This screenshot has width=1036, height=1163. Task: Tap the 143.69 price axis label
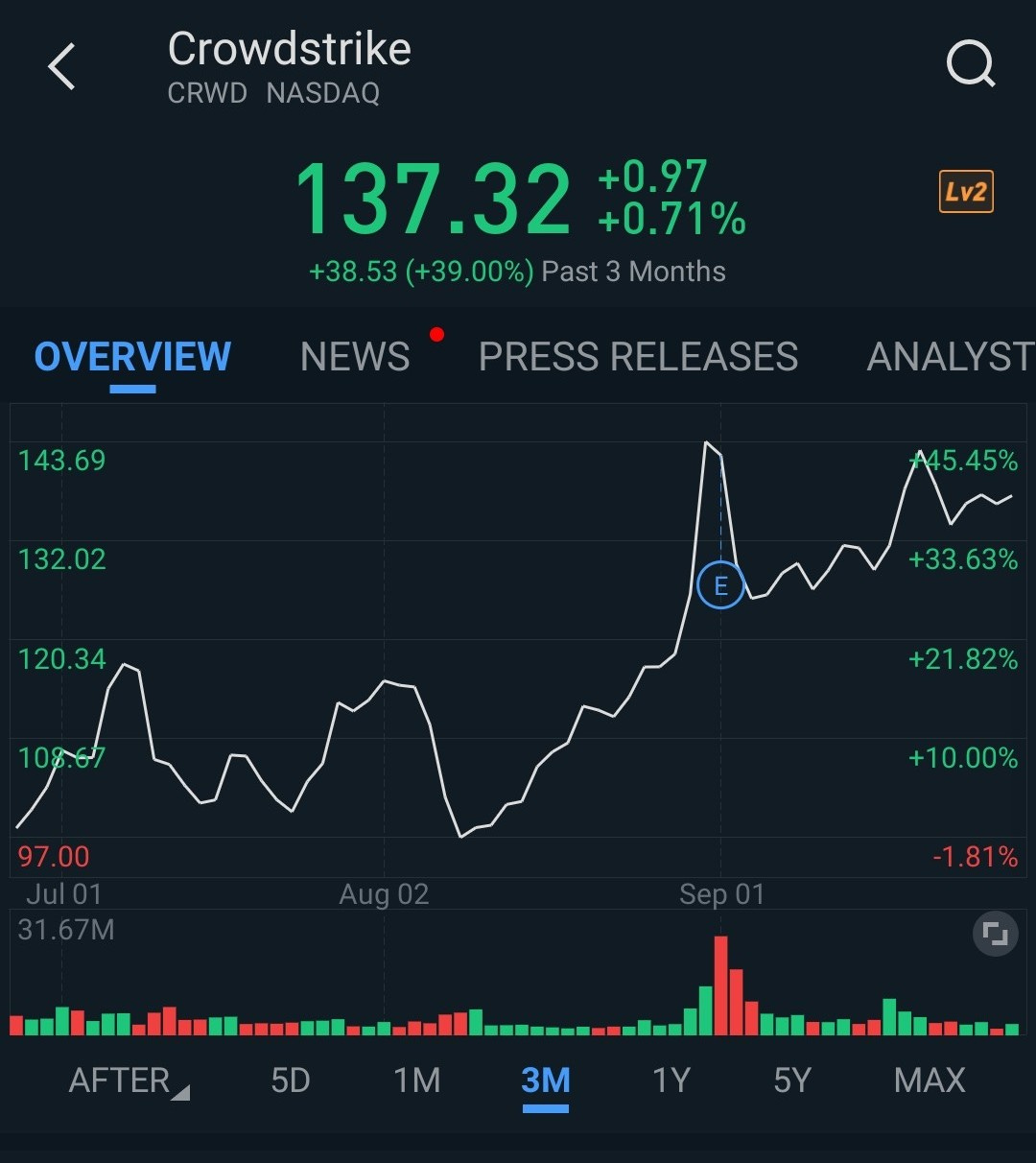click(62, 461)
